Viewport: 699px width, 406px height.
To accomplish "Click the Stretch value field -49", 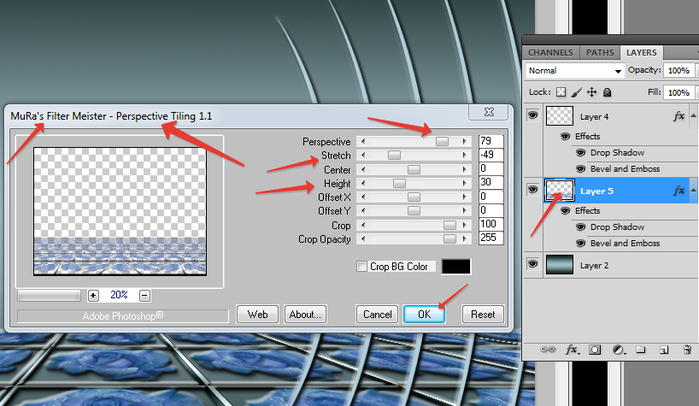I will [x=491, y=155].
